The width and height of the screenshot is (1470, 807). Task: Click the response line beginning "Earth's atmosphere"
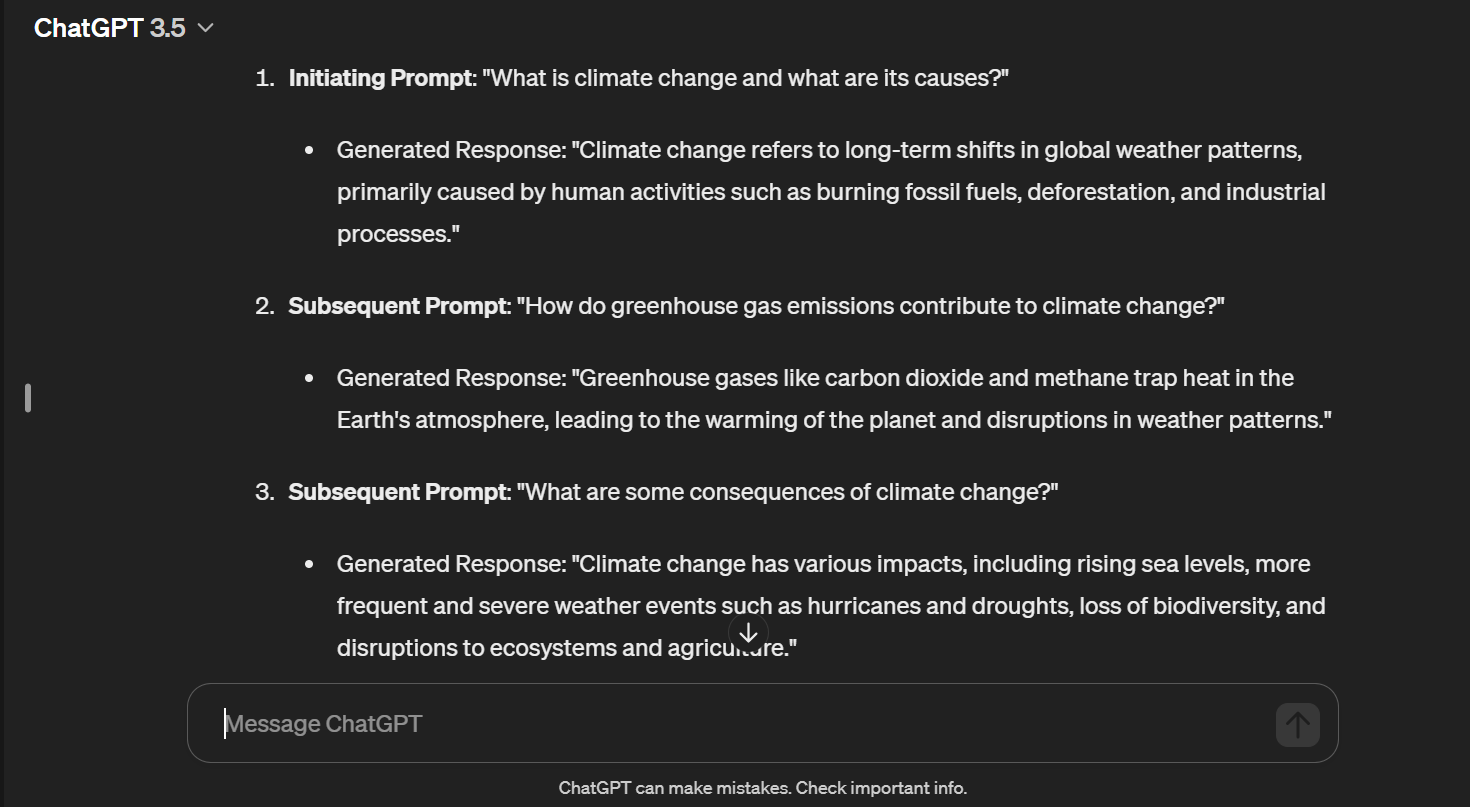(834, 420)
